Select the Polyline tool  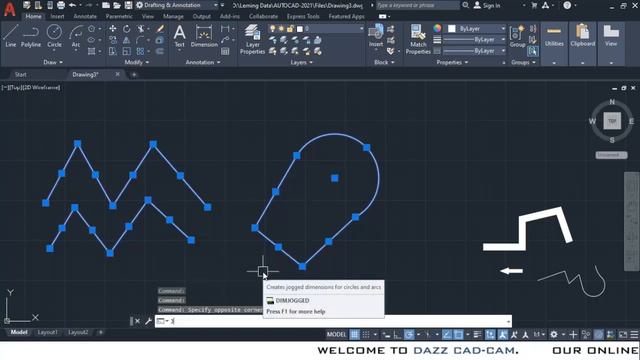click(x=31, y=36)
